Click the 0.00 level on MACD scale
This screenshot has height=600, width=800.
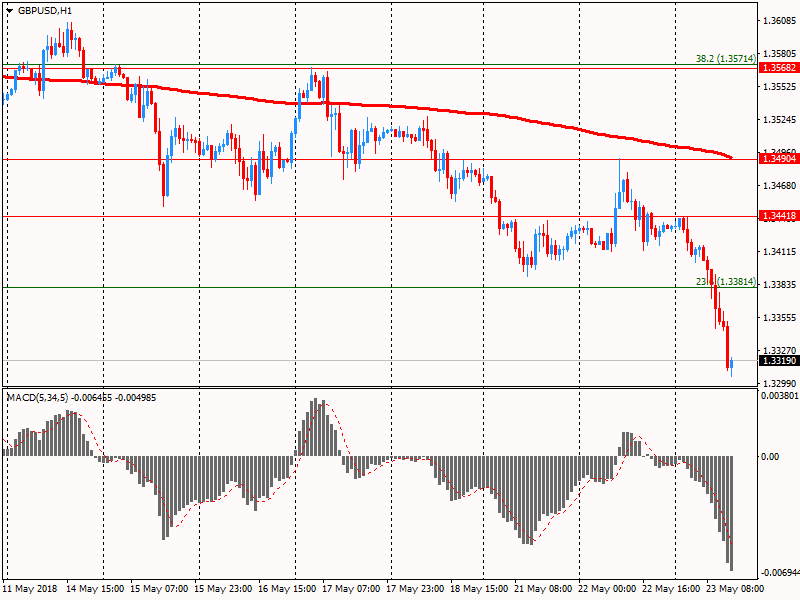[x=770, y=457]
